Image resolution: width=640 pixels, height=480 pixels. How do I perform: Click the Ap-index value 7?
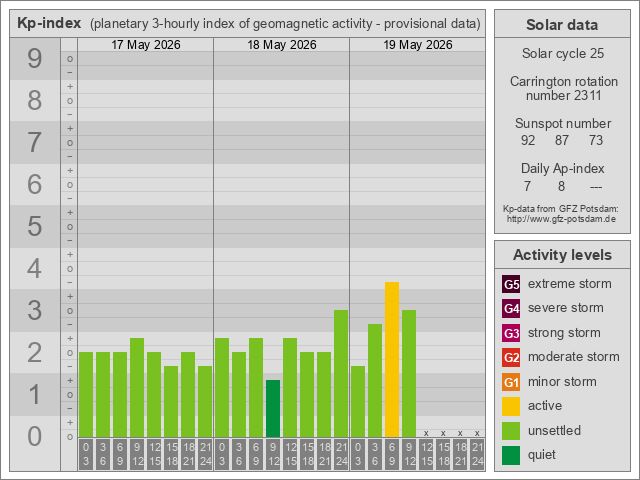pyautogui.click(x=527, y=186)
